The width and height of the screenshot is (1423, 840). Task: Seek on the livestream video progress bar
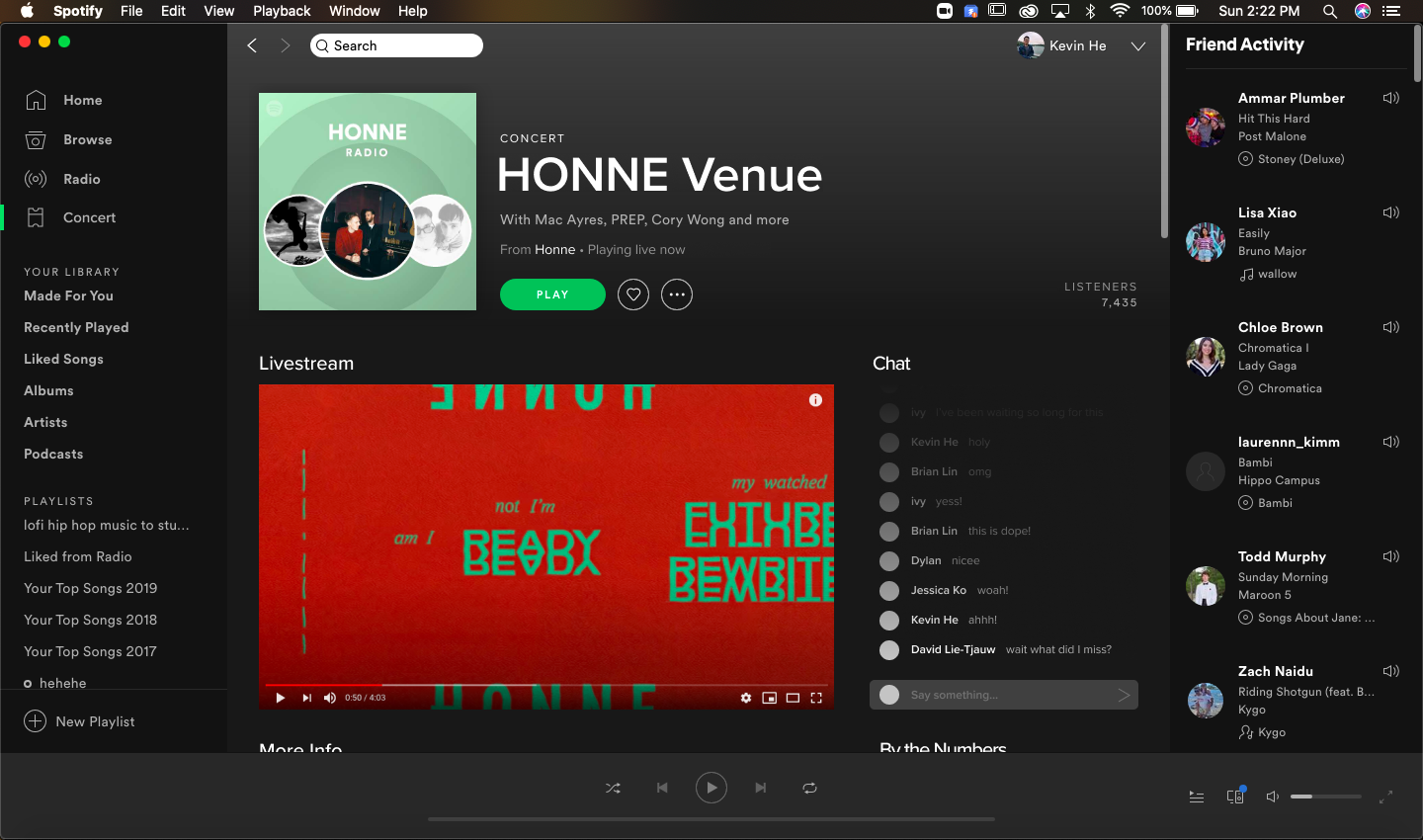point(545,684)
